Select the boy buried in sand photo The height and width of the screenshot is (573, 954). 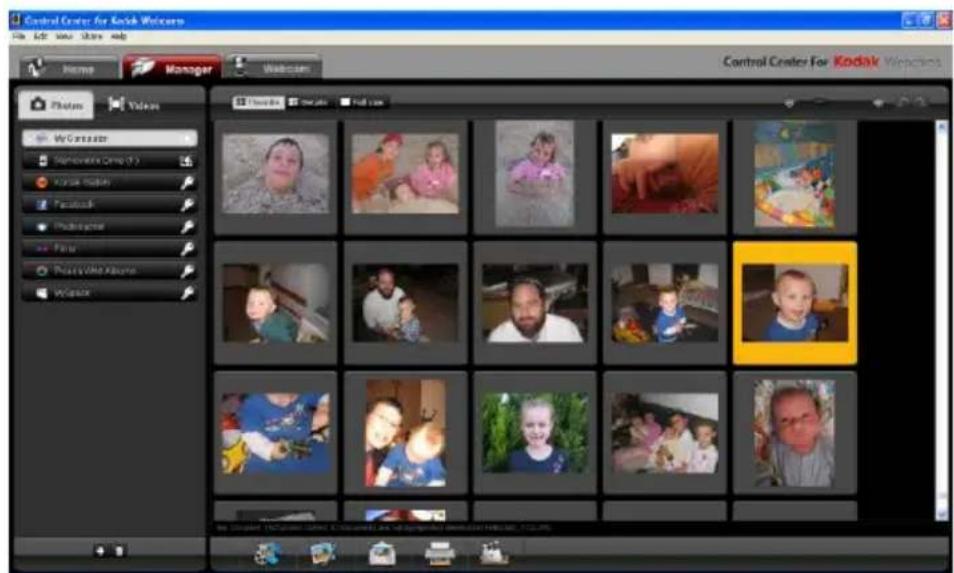coord(276,175)
